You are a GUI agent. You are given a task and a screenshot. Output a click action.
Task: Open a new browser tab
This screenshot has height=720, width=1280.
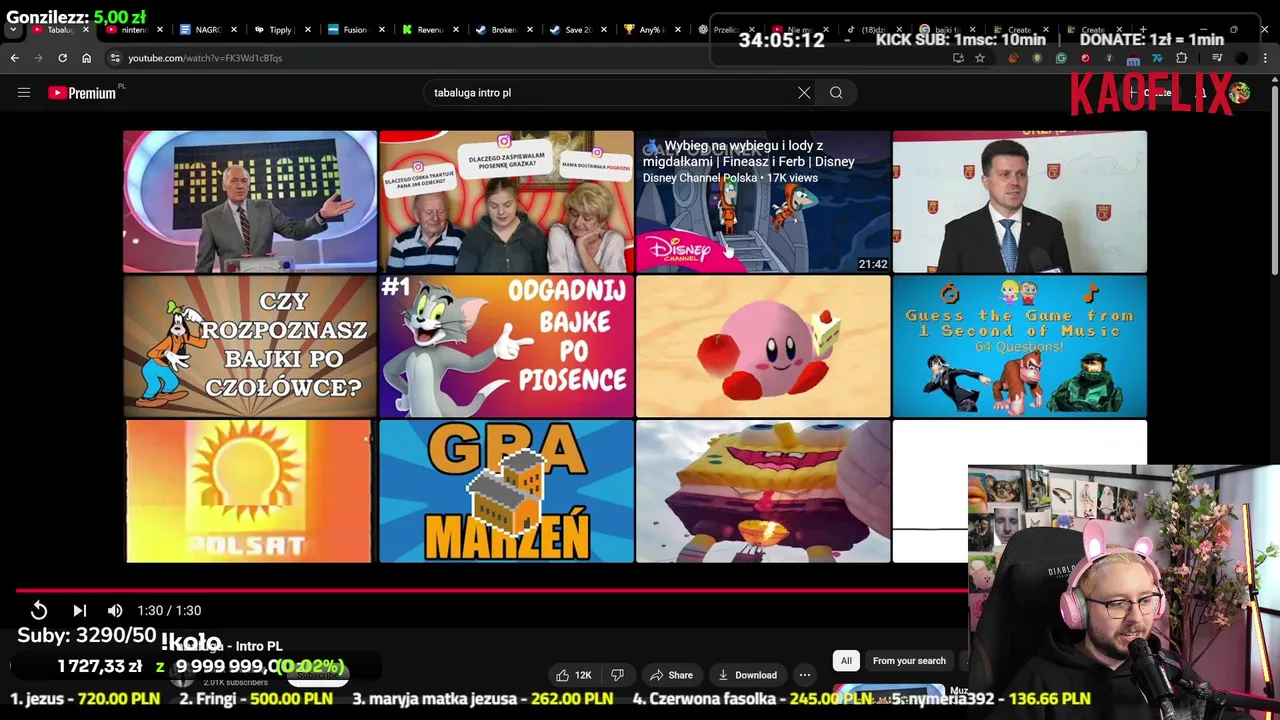tap(1143, 29)
